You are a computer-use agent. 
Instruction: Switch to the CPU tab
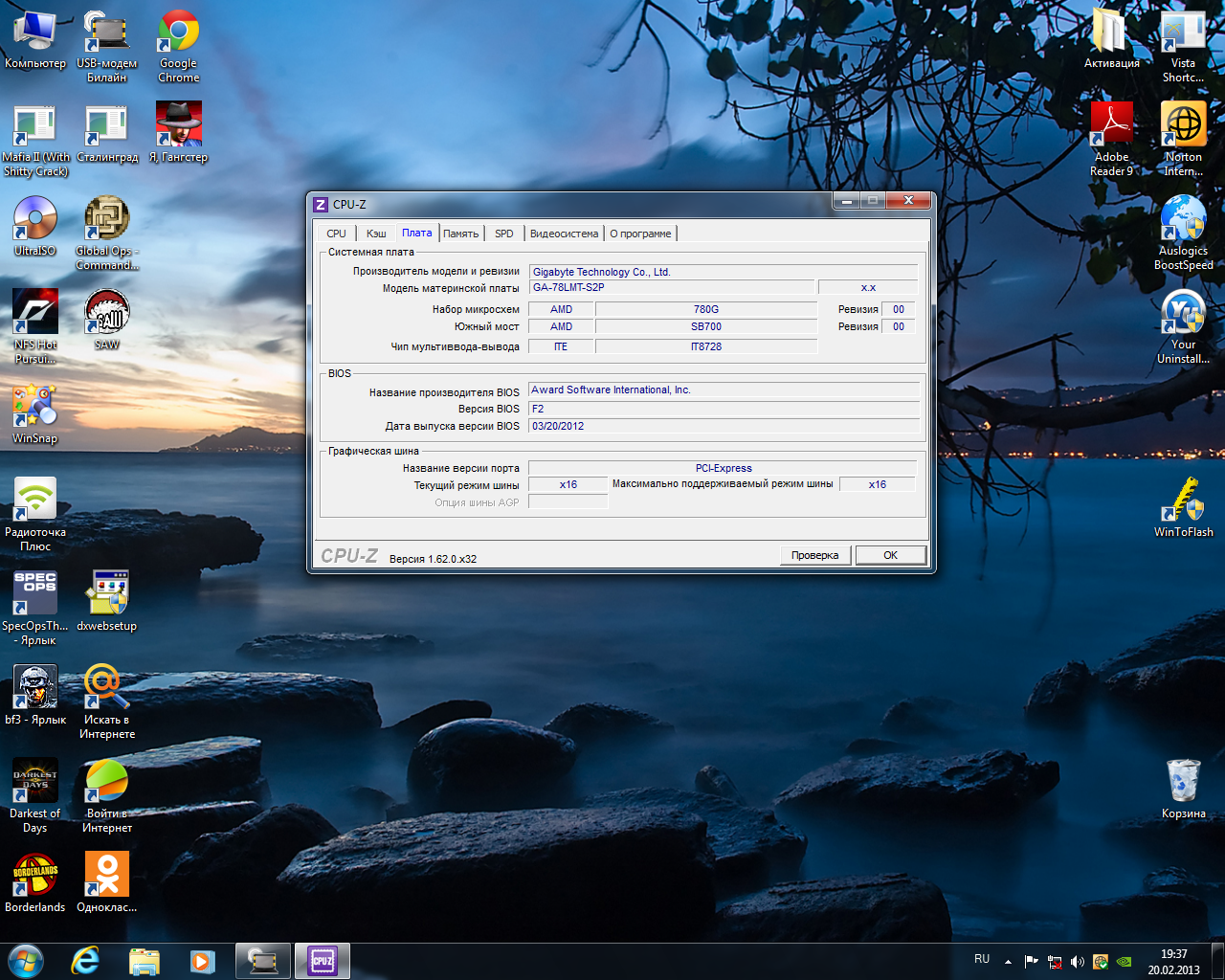coord(336,234)
